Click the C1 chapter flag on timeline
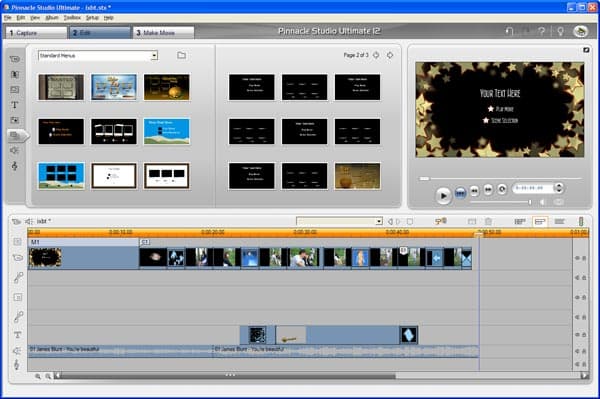The width and height of the screenshot is (600, 399). 145,242
